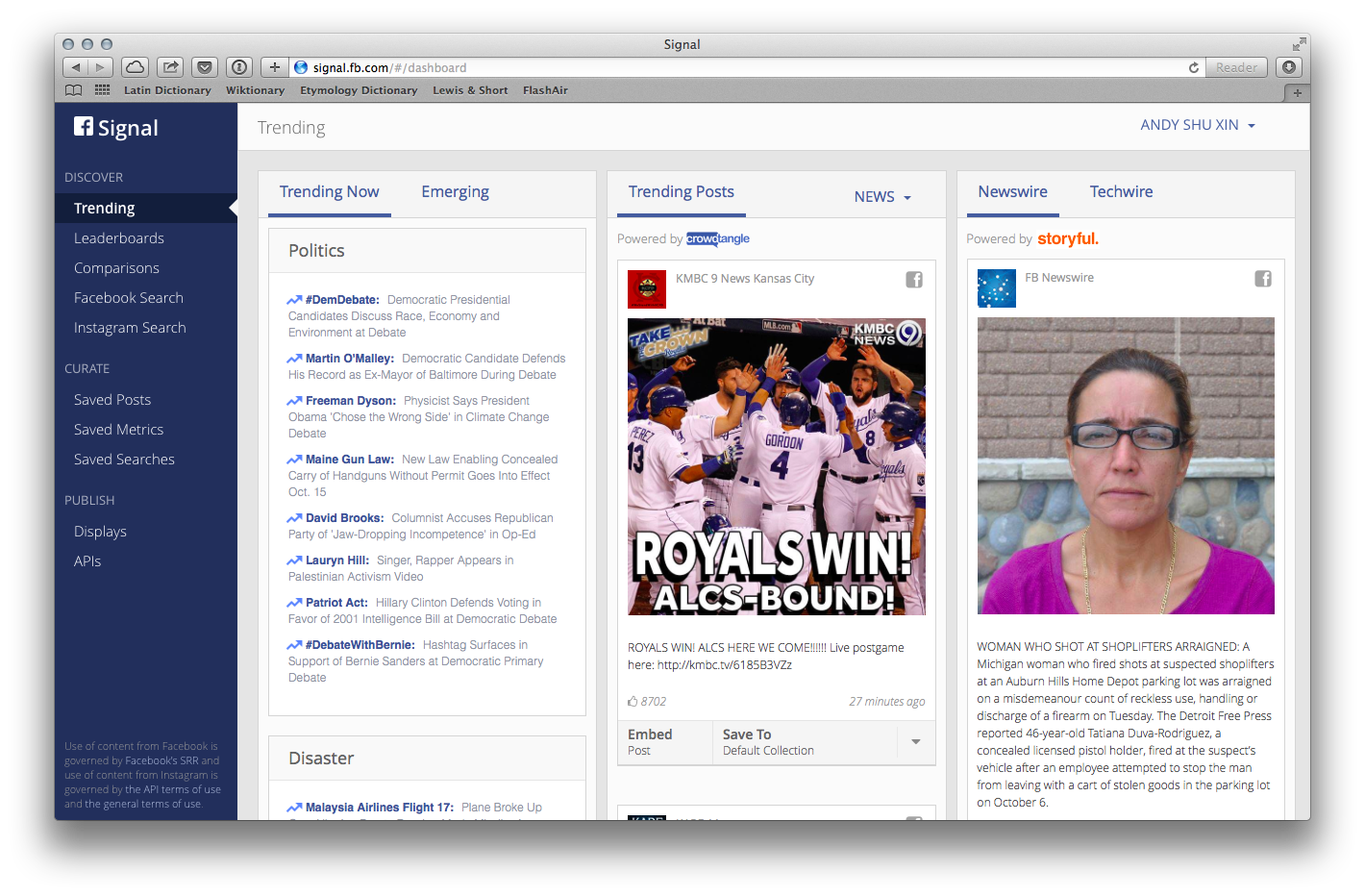1365x896 pixels.
Task: Click trending arrow icon beside Lauryn Hill
Action: pyautogui.click(x=295, y=560)
